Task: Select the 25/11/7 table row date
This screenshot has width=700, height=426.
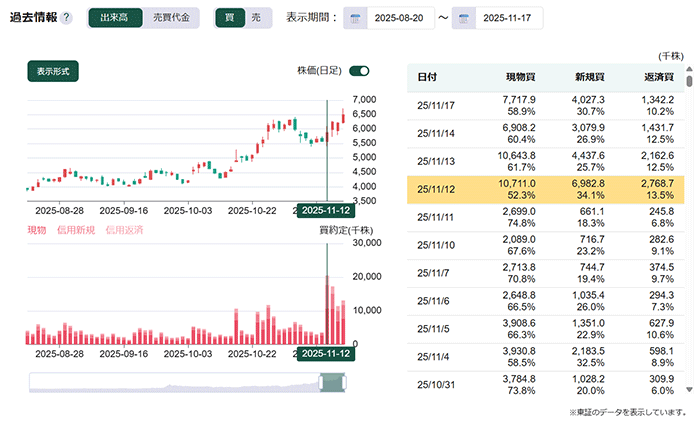Action: point(433,273)
